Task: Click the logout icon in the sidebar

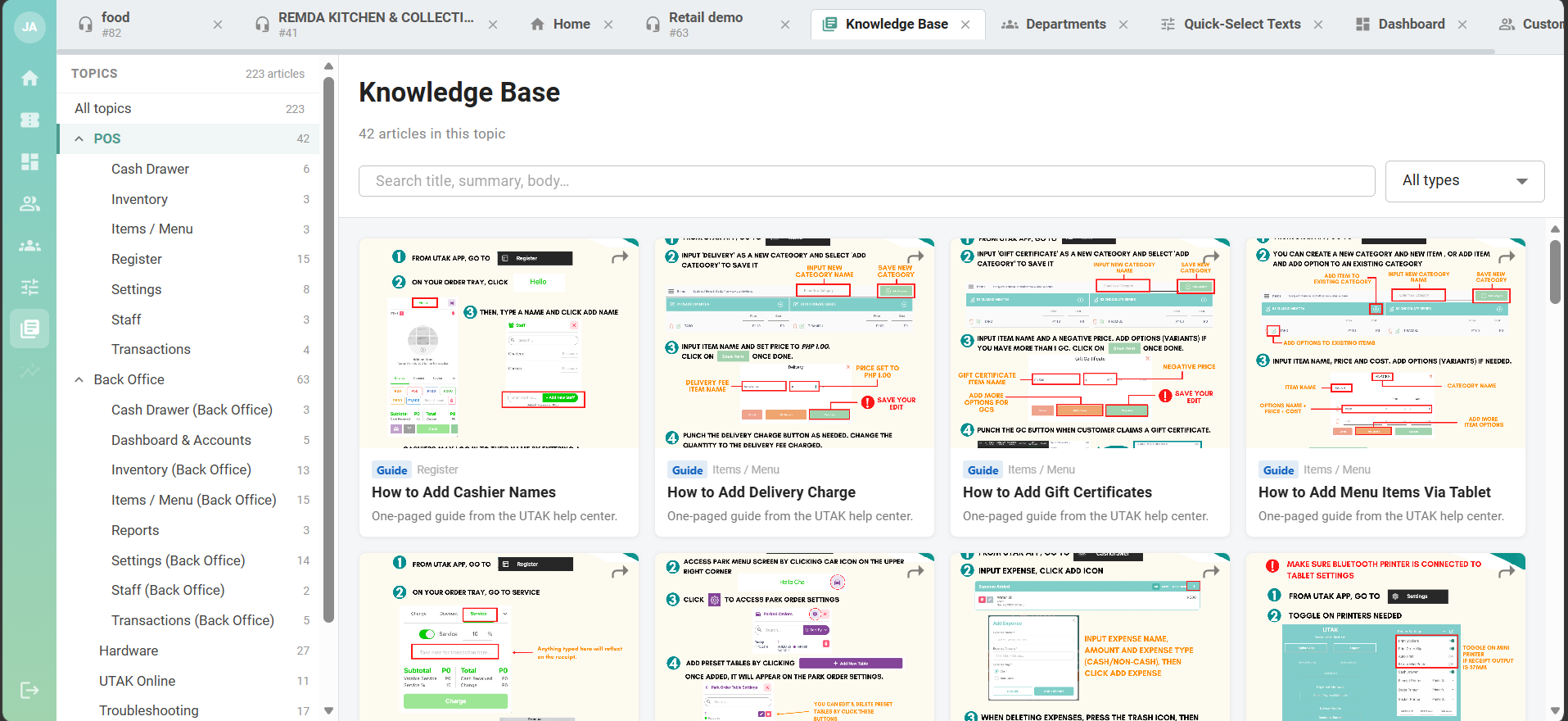Action: (x=29, y=690)
